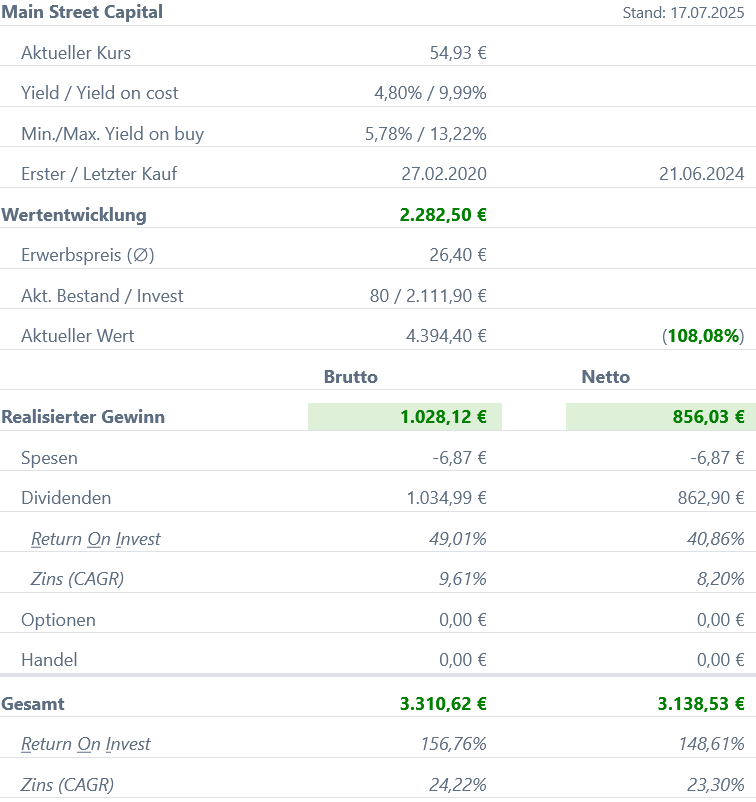This screenshot has height=802, width=756.
Task: Select the first purchase date 27.02.2020
Action: point(444,174)
